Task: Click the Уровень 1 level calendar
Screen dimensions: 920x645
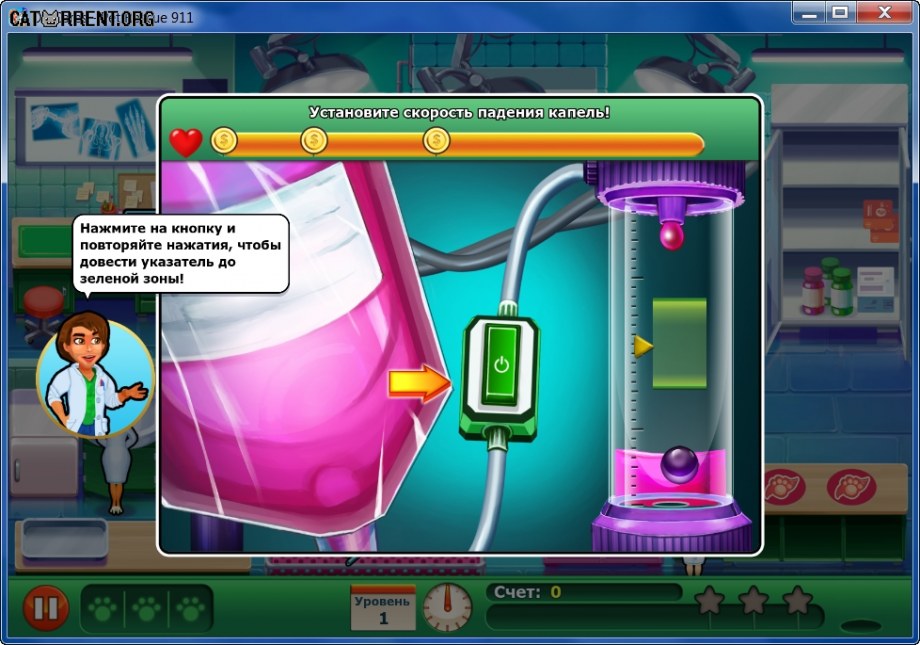Action: [383, 607]
